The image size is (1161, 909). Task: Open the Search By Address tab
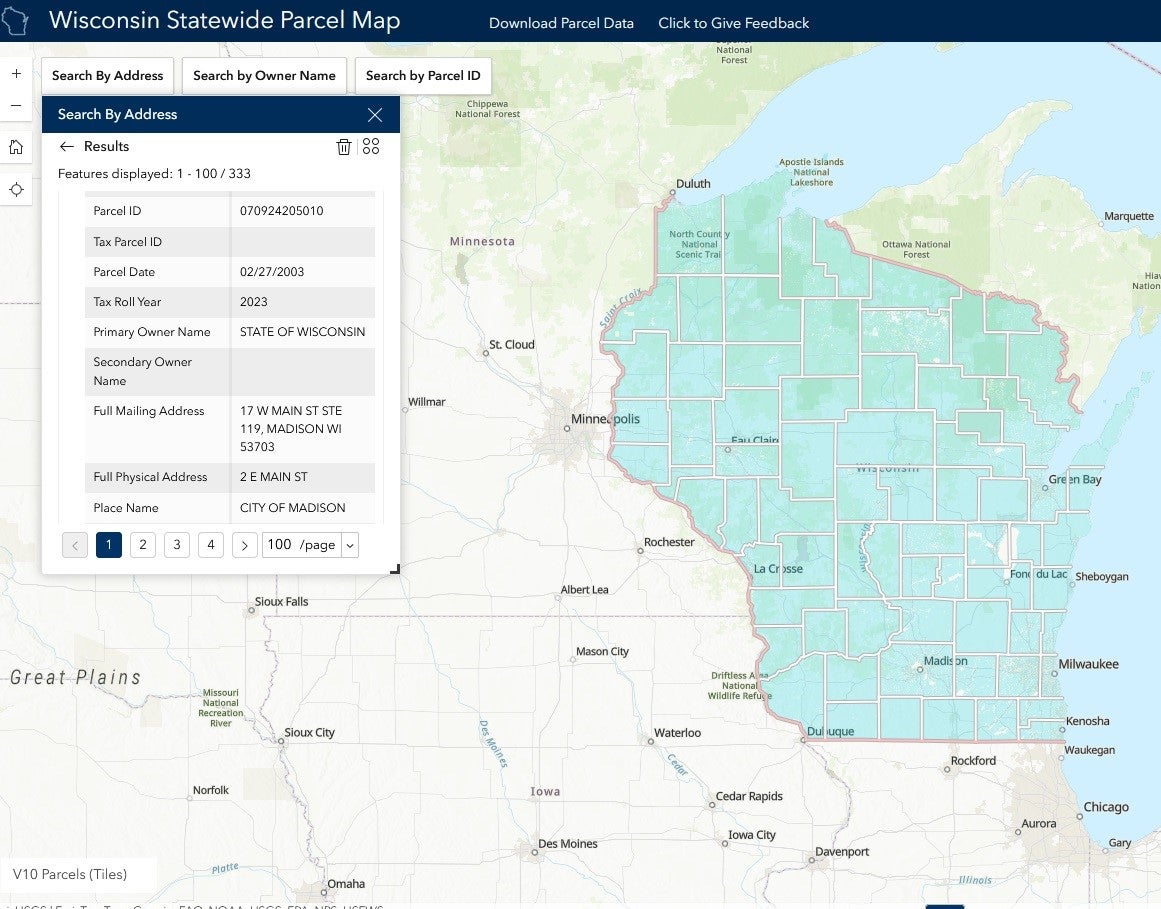[x=108, y=76]
